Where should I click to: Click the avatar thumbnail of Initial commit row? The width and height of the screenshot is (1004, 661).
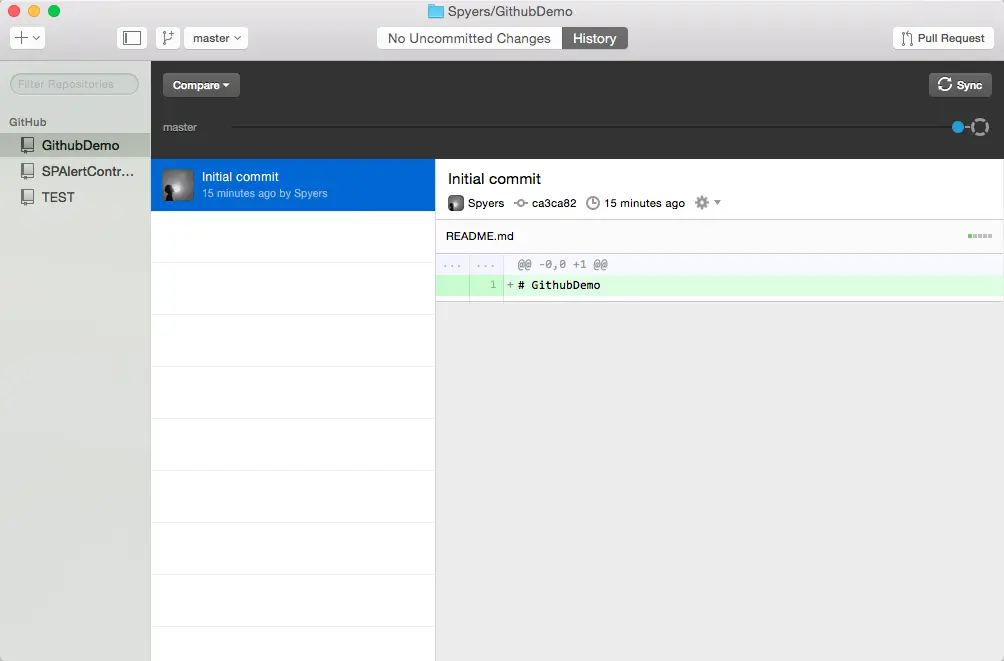pyautogui.click(x=178, y=184)
